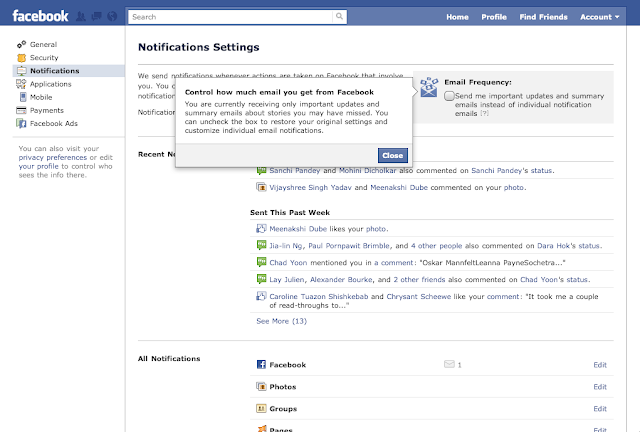Select Security settings in sidebar

(x=44, y=58)
